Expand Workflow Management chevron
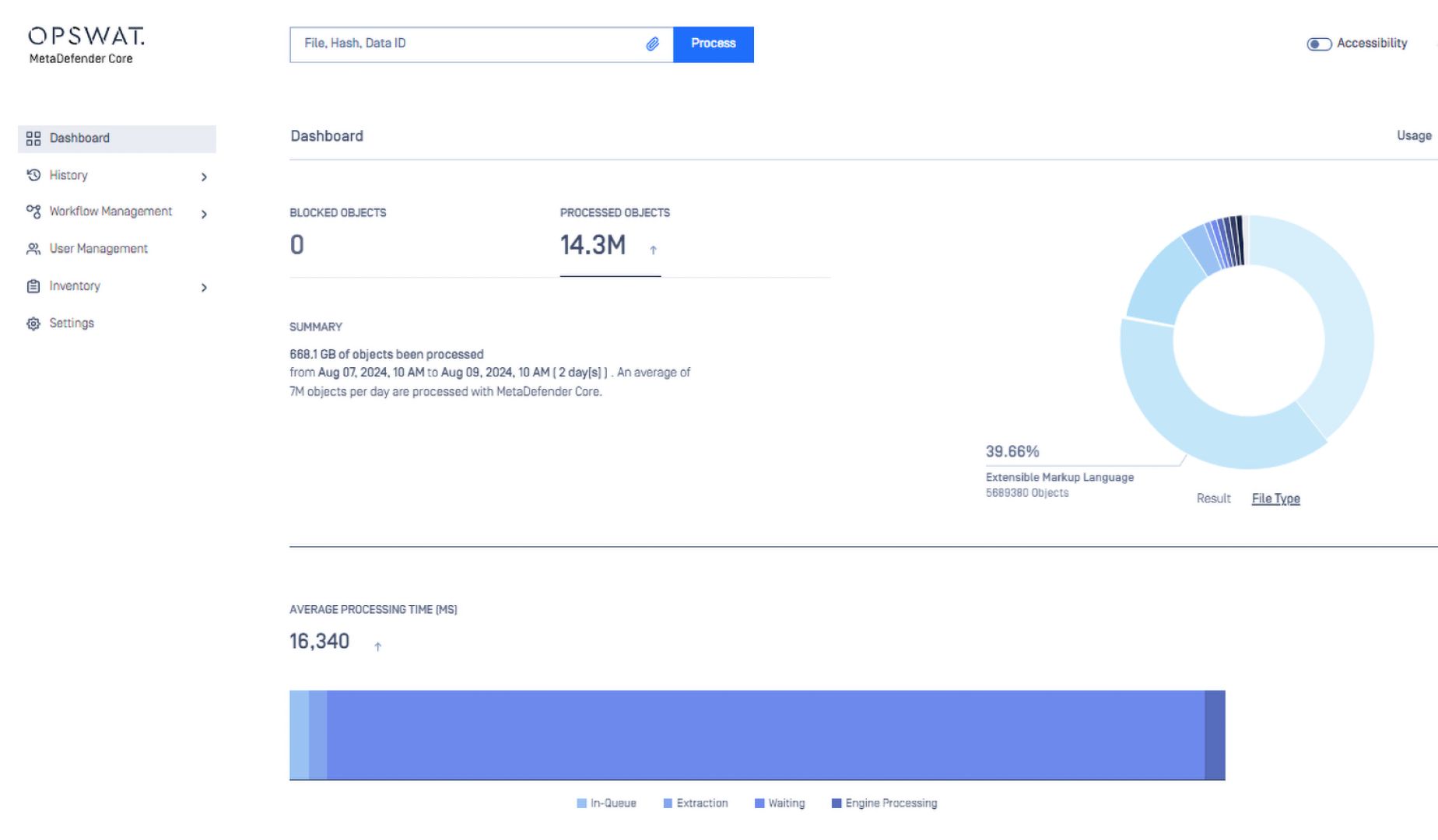 point(204,215)
